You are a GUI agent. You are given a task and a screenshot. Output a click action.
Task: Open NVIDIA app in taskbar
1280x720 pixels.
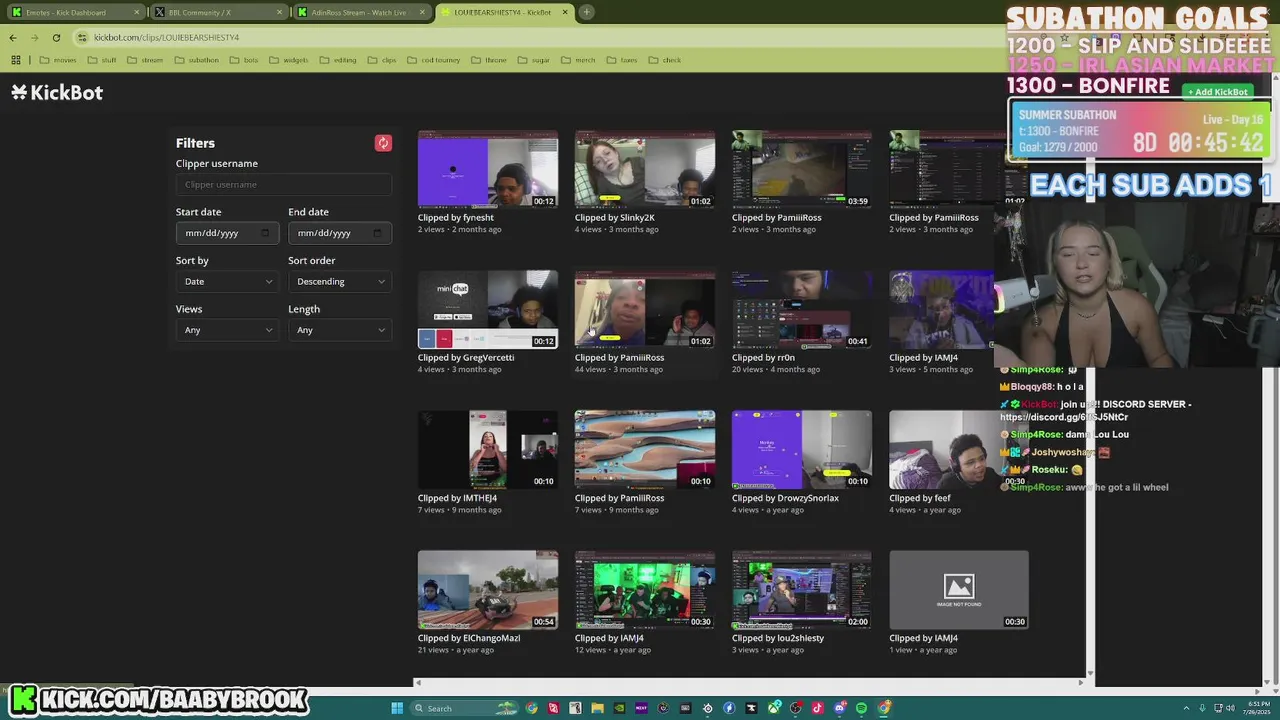pyautogui.click(x=619, y=708)
